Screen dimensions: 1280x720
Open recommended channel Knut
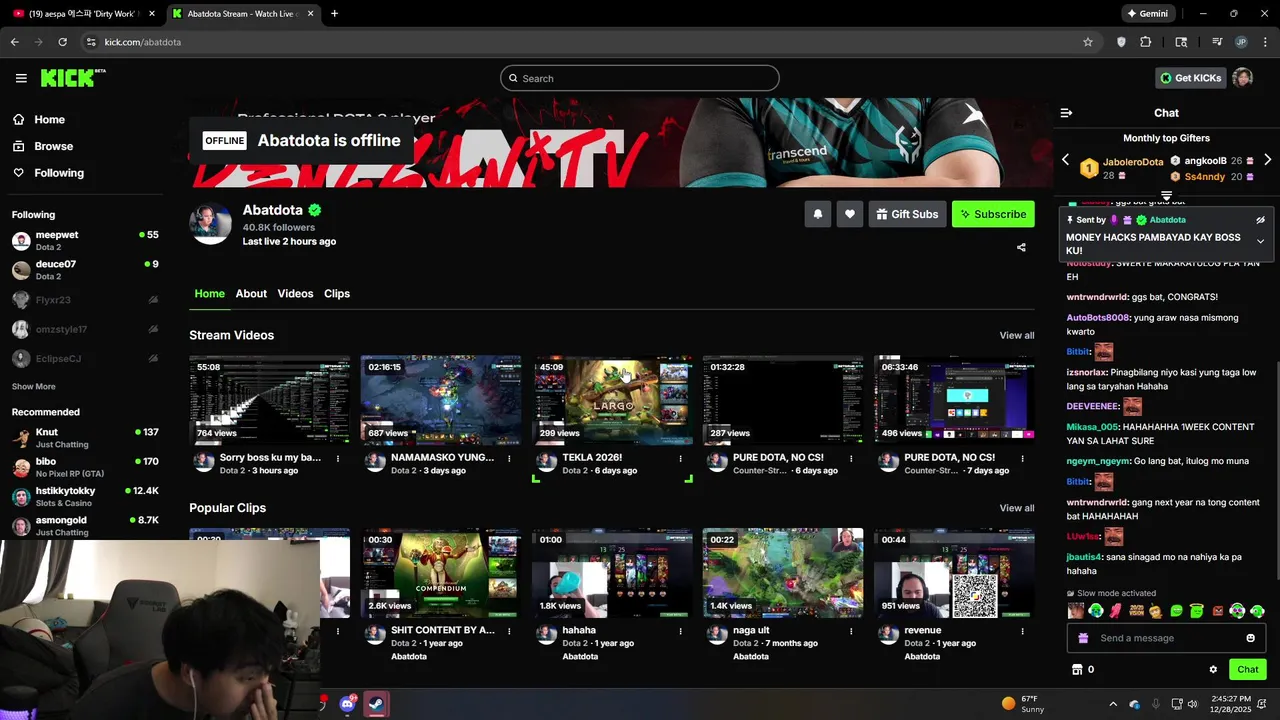pyautogui.click(x=85, y=437)
